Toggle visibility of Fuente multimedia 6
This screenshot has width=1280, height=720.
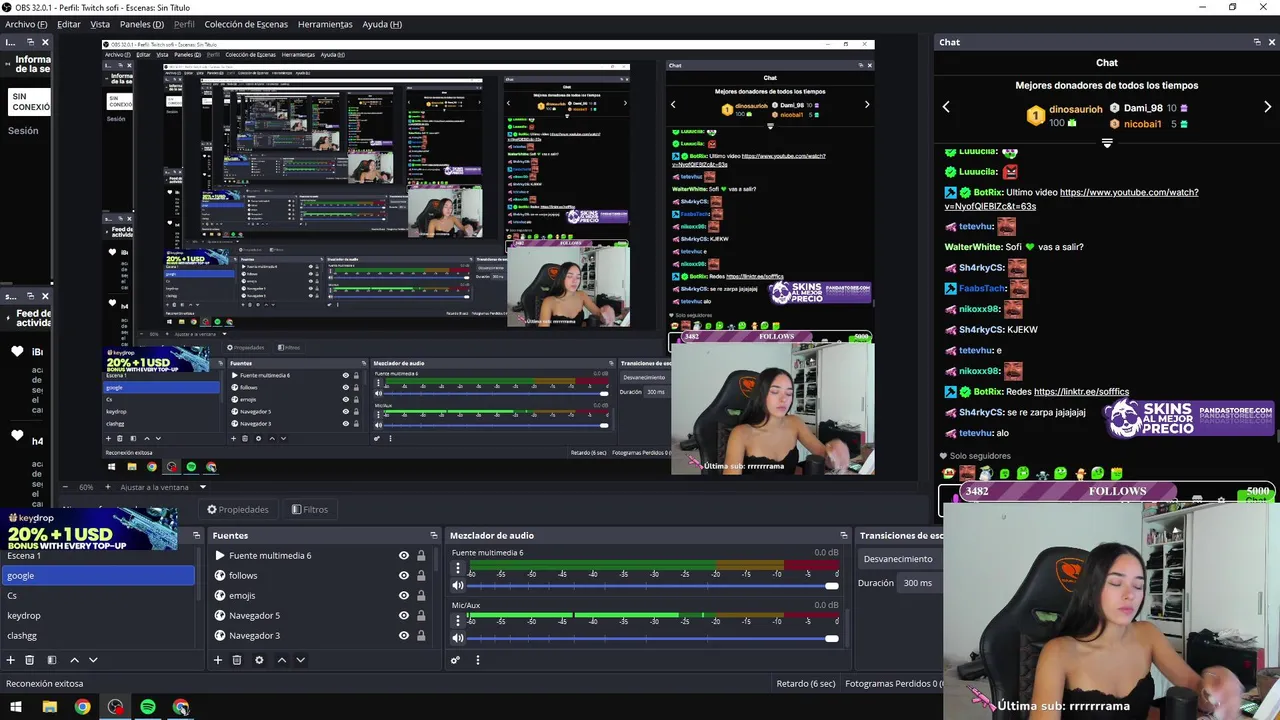point(404,556)
